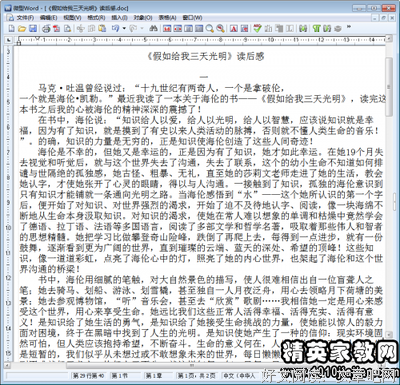
Task: Export the document as PDF
Action: 56,29
